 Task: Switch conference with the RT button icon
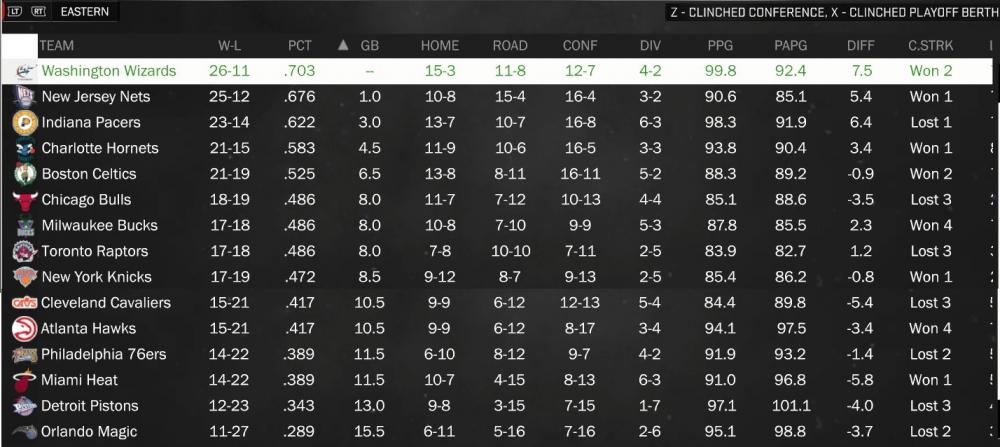[x=38, y=11]
